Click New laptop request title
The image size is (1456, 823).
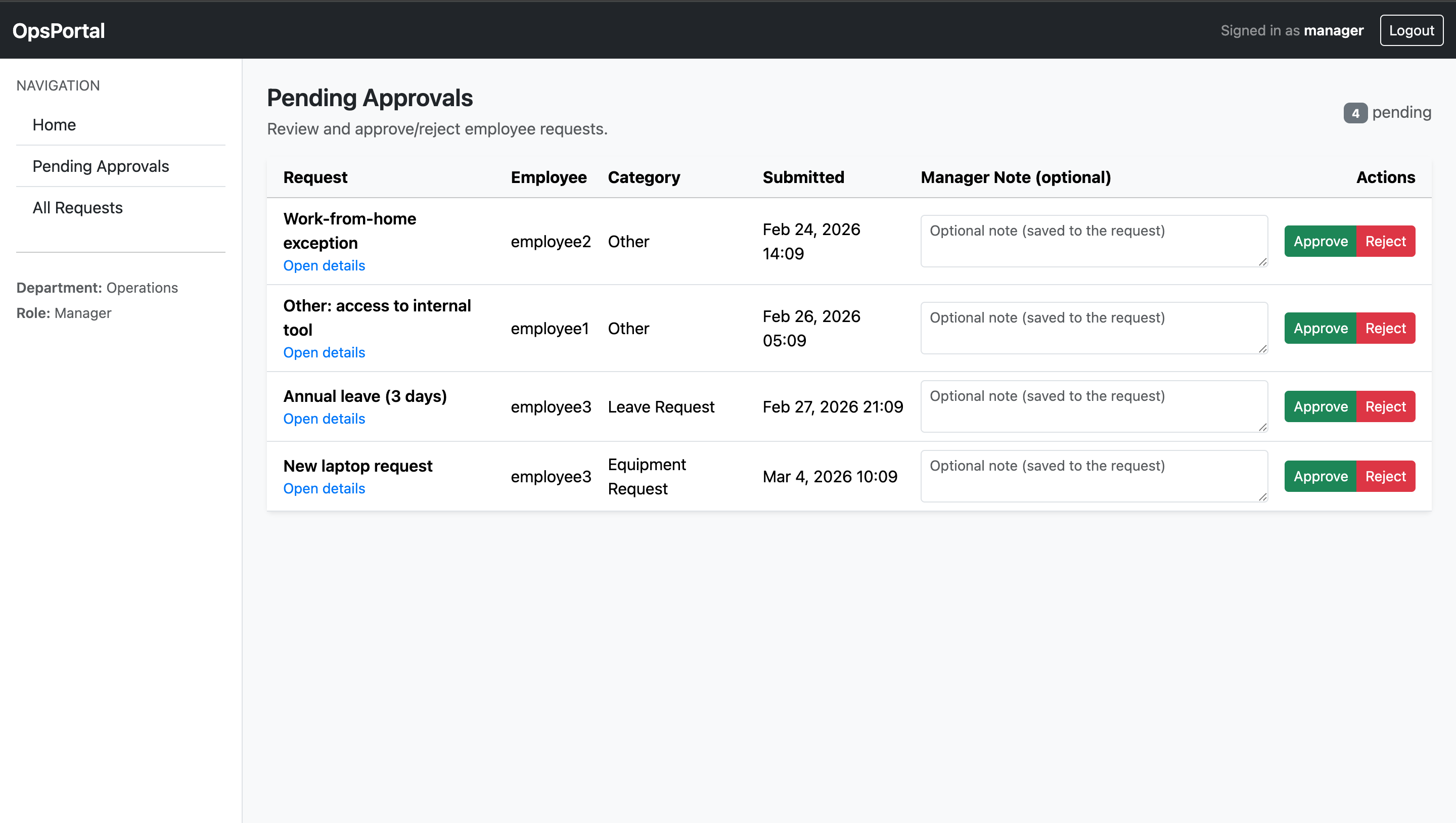[x=357, y=466]
